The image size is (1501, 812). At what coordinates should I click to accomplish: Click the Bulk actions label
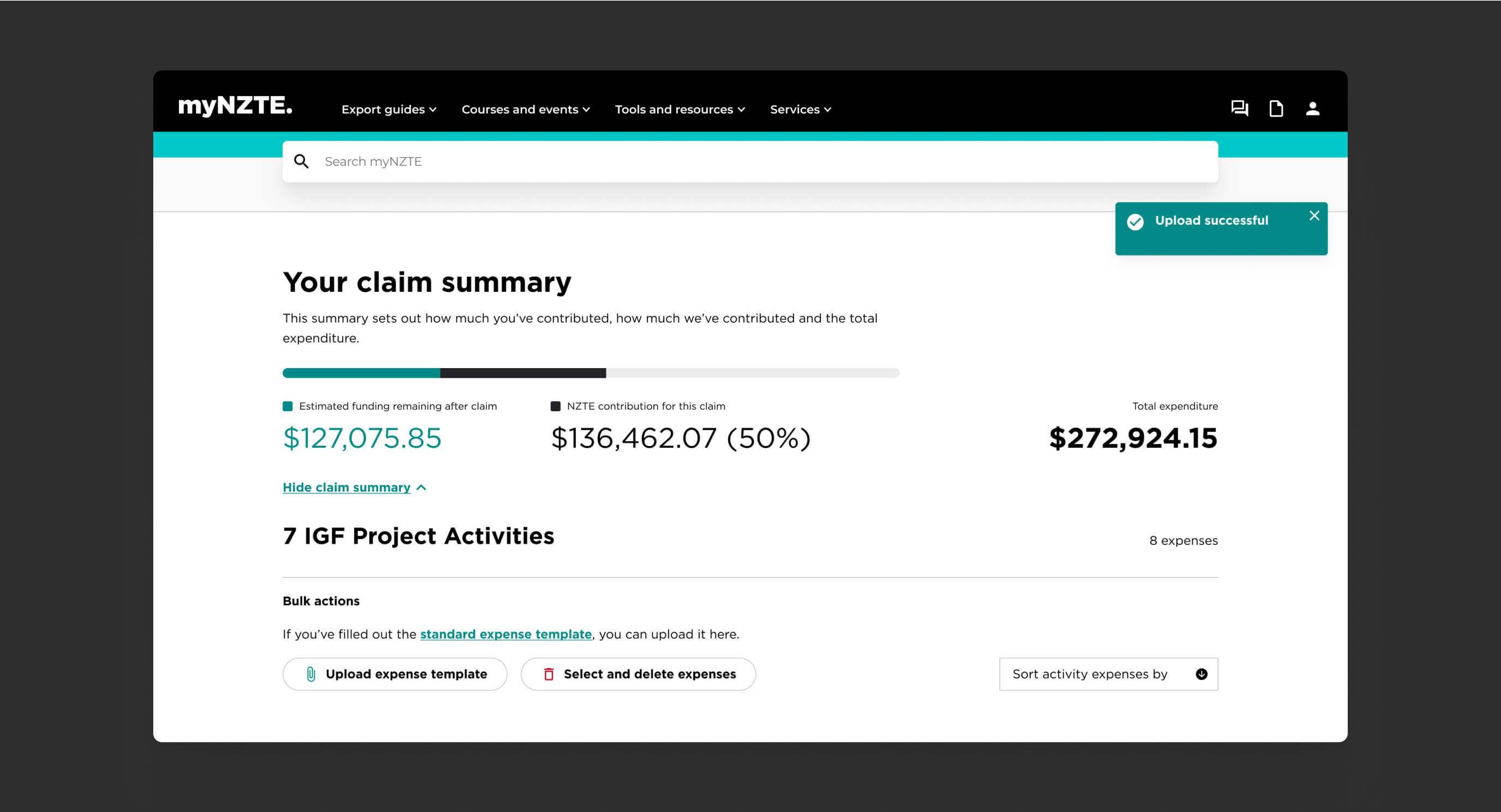(x=321, y=601)
